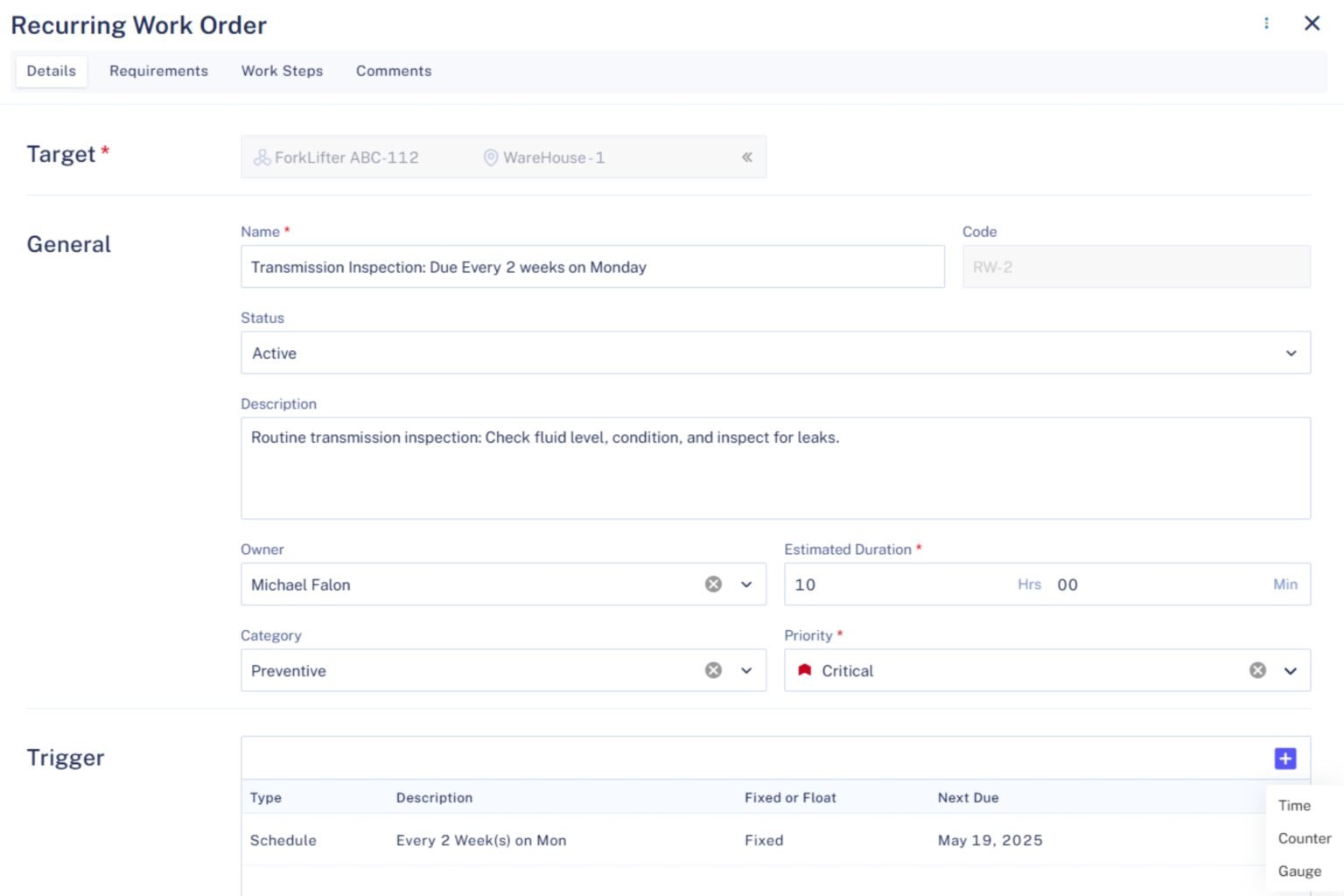
Task: Clear the Preventive category selection
Action: tap(713, 670)
